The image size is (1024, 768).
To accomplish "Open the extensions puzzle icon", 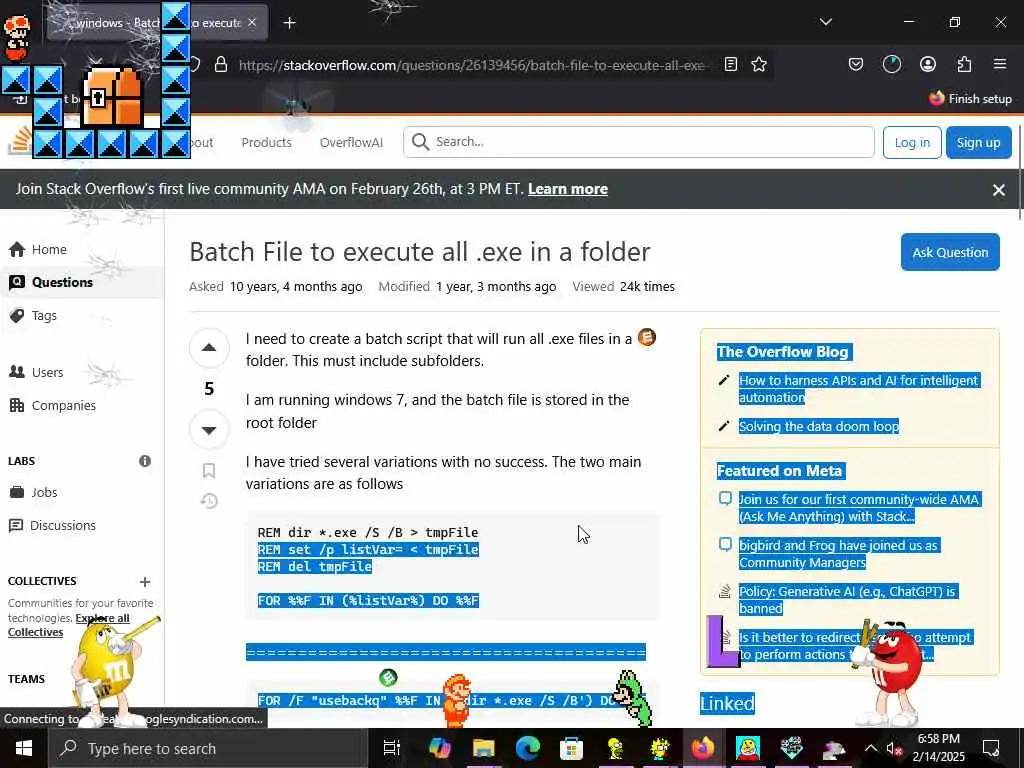I will 964,64.
